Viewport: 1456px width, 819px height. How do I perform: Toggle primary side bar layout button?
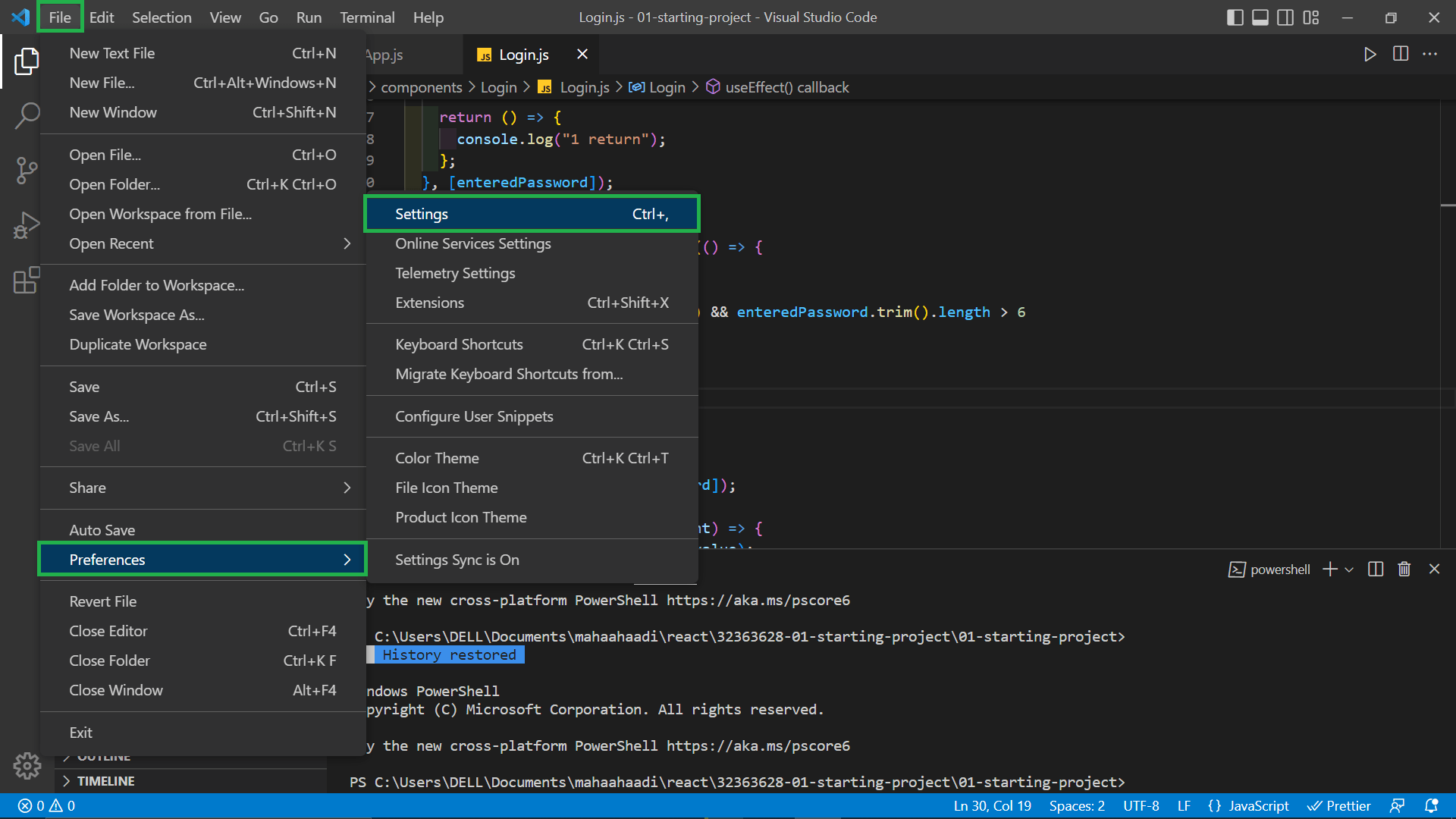click(1235, 17)
